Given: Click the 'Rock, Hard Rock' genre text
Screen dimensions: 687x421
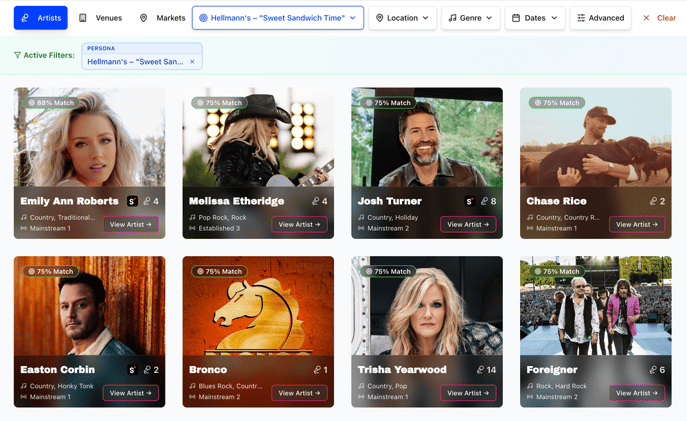Looking at the screenshot, I should pyautogui.click(x=561, y=386).
